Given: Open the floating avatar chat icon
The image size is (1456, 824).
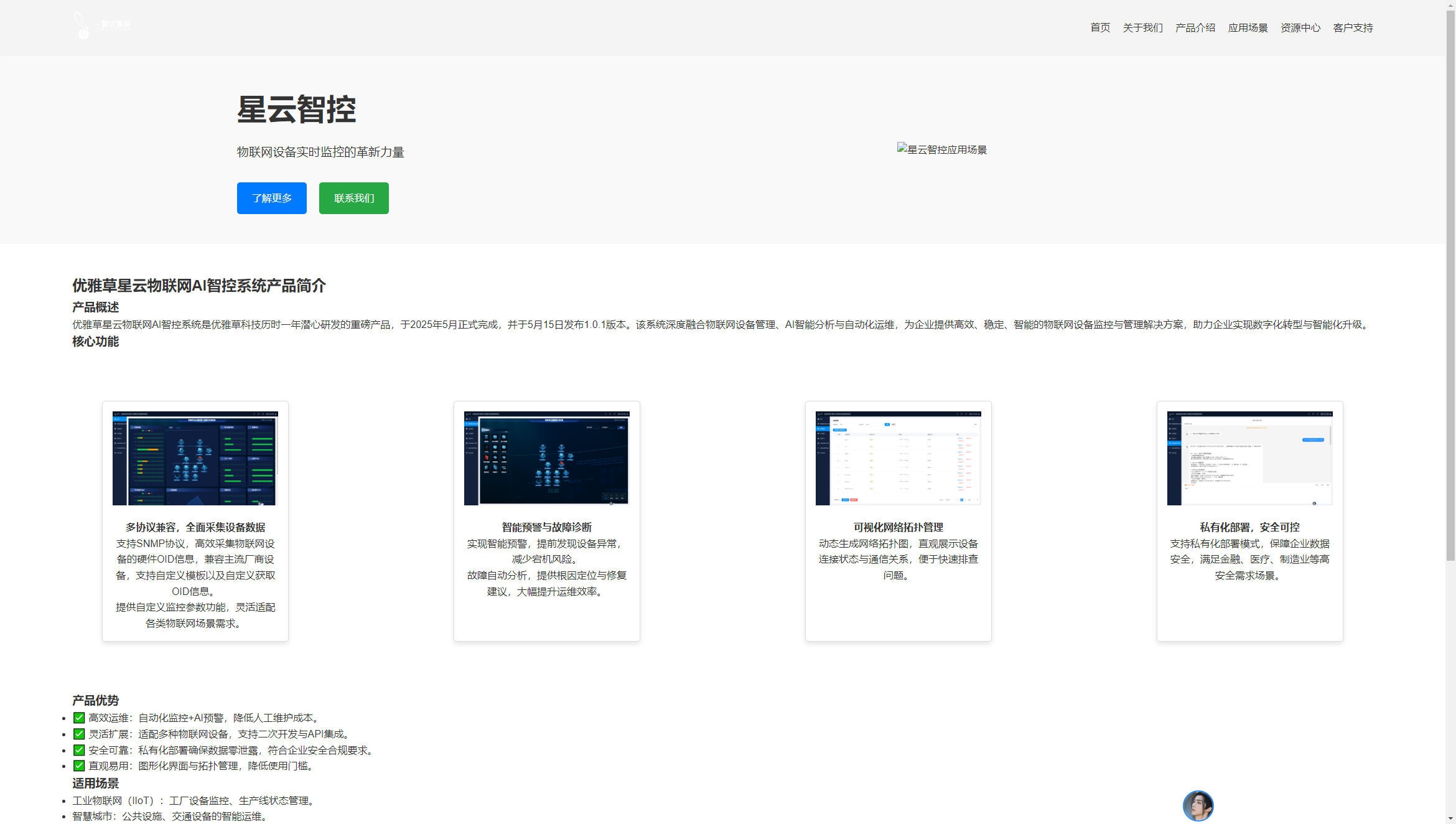Looking at the screenshot, I should point(1198,805).
